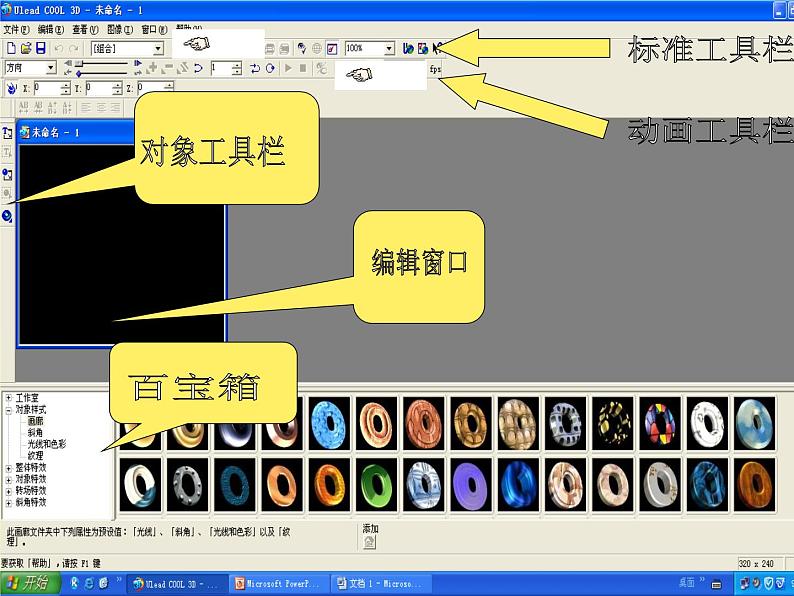Select 光线和色彩 in the tree

click(x=48, y=443)
